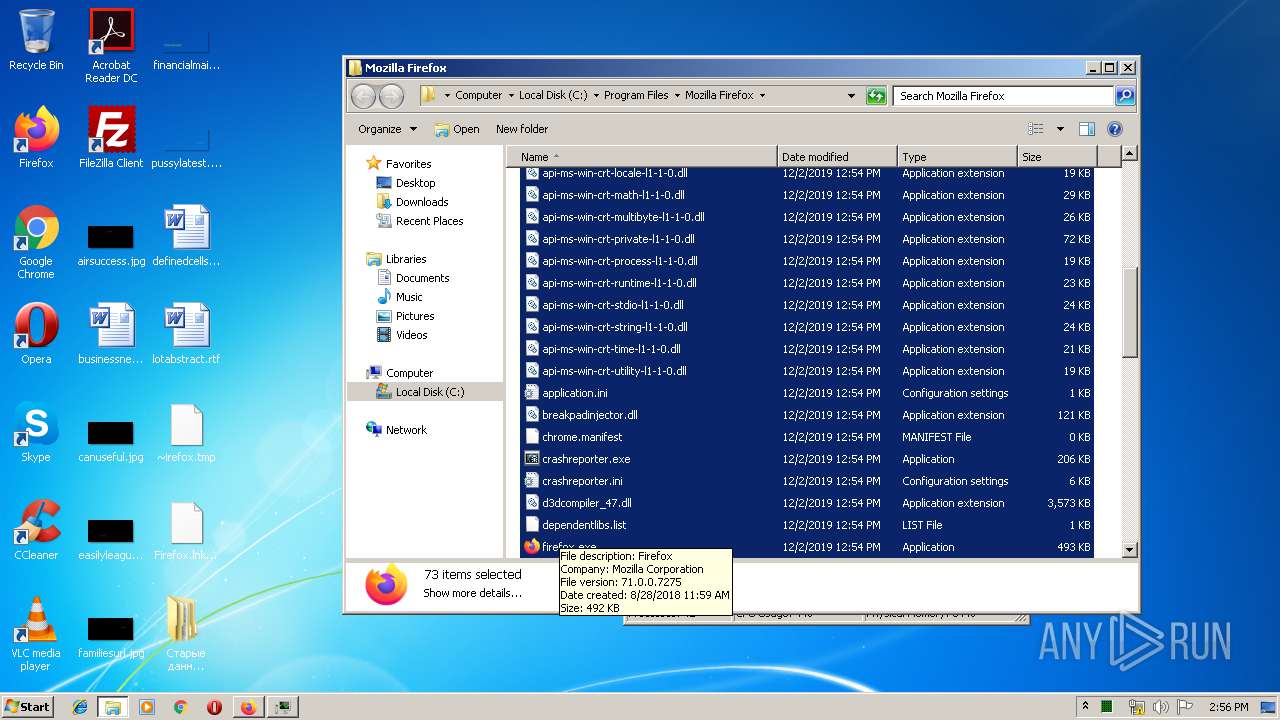
Task: Open the Skype desktop shortcut
Action: click(x=36, y=432)
